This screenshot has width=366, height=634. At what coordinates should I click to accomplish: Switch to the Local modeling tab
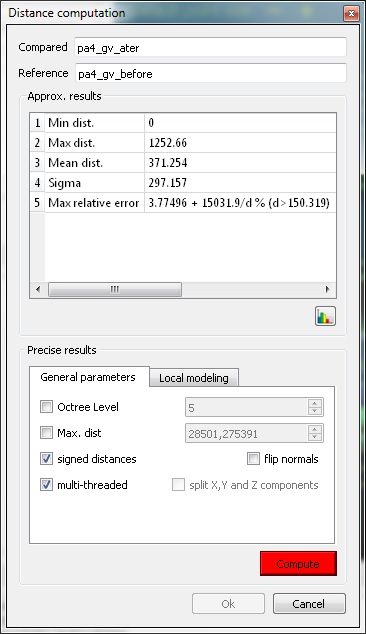(194, 378)
